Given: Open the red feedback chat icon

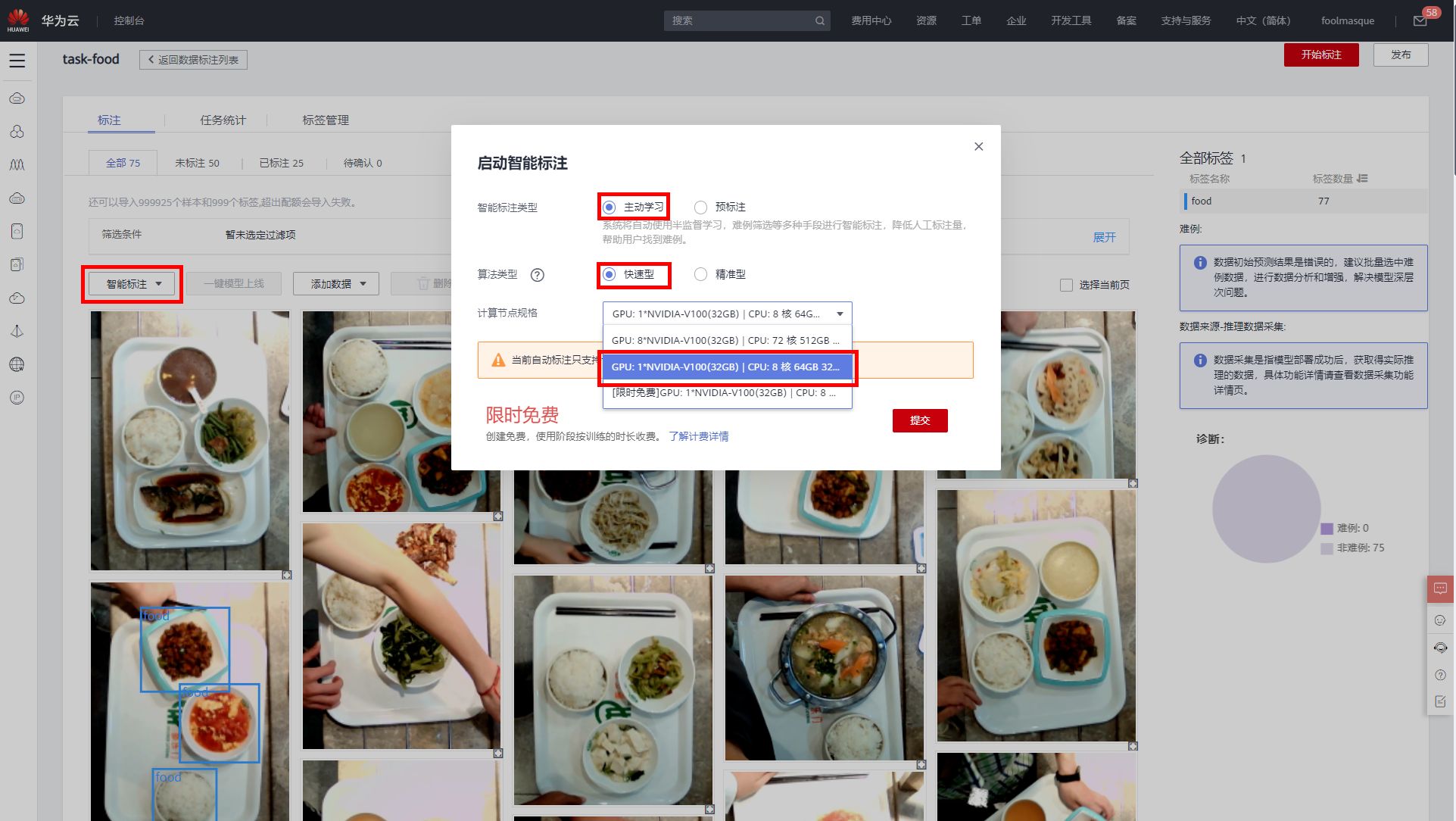Looking at the screenshot, I should click(1440, 588).
